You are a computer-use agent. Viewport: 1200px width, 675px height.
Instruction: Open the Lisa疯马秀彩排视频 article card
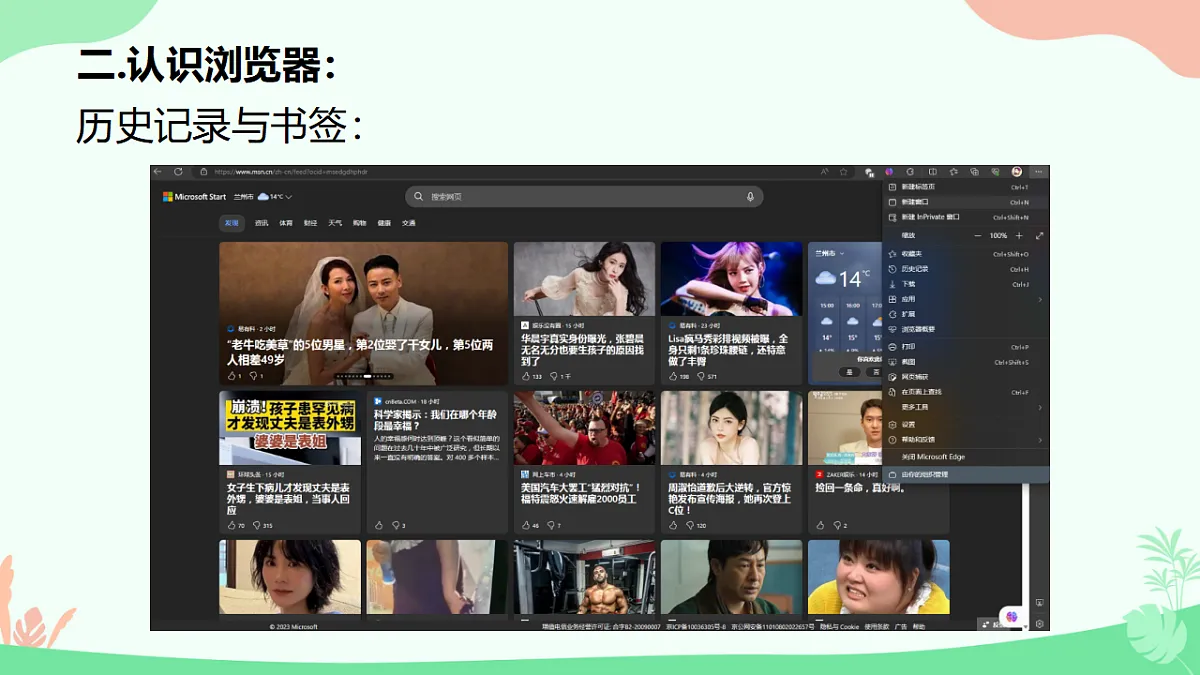pos(732,313)
